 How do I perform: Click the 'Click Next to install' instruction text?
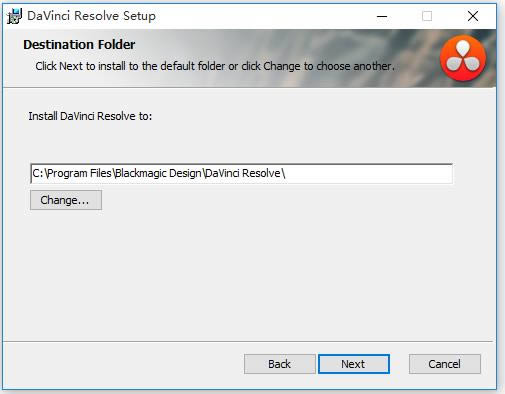coord(215,66)
